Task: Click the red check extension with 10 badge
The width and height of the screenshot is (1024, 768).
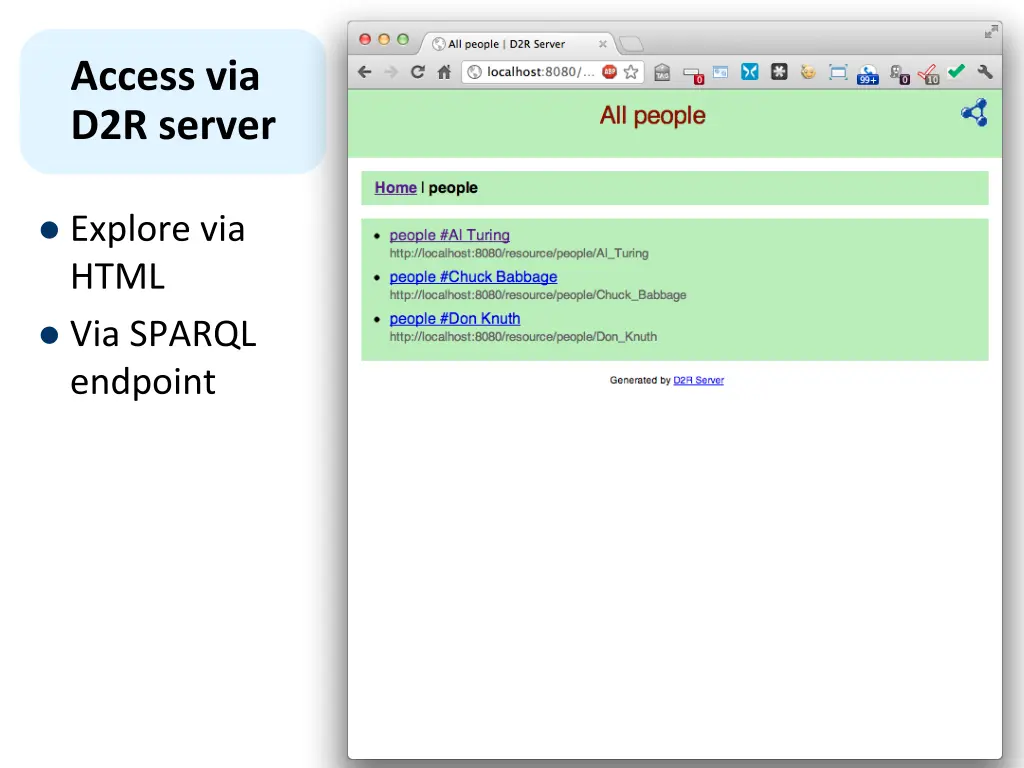Action: [x=927, y=73]
